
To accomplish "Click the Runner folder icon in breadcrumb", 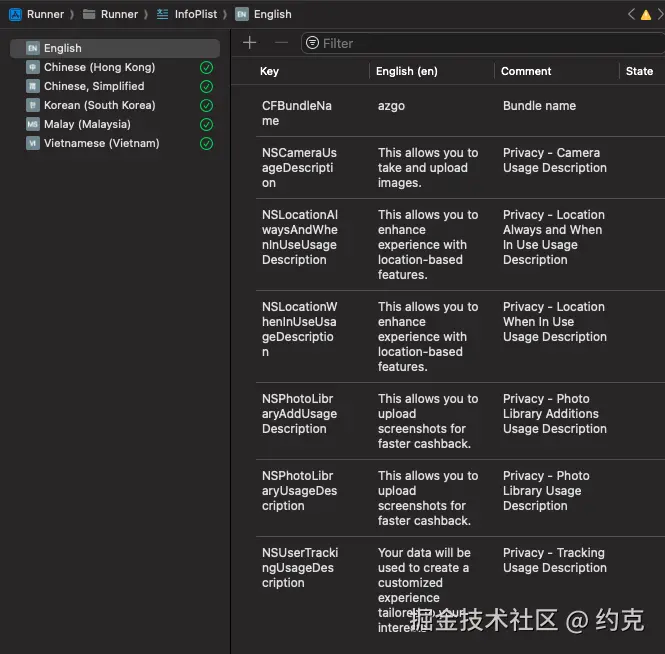I will (89, 14).
